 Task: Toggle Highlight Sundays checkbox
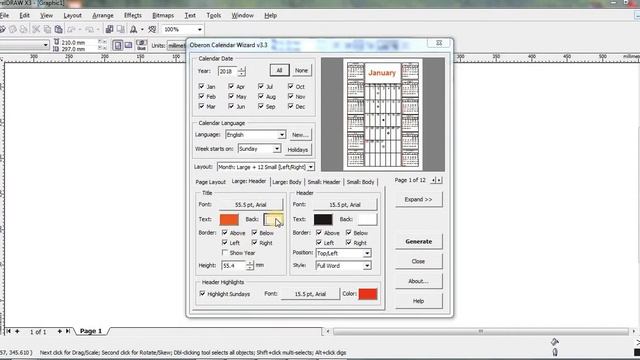202,293
